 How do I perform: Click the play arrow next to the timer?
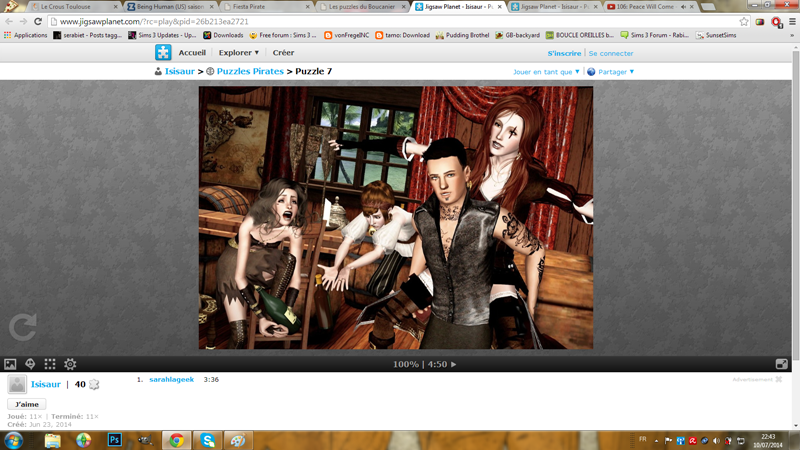(454, 364)
